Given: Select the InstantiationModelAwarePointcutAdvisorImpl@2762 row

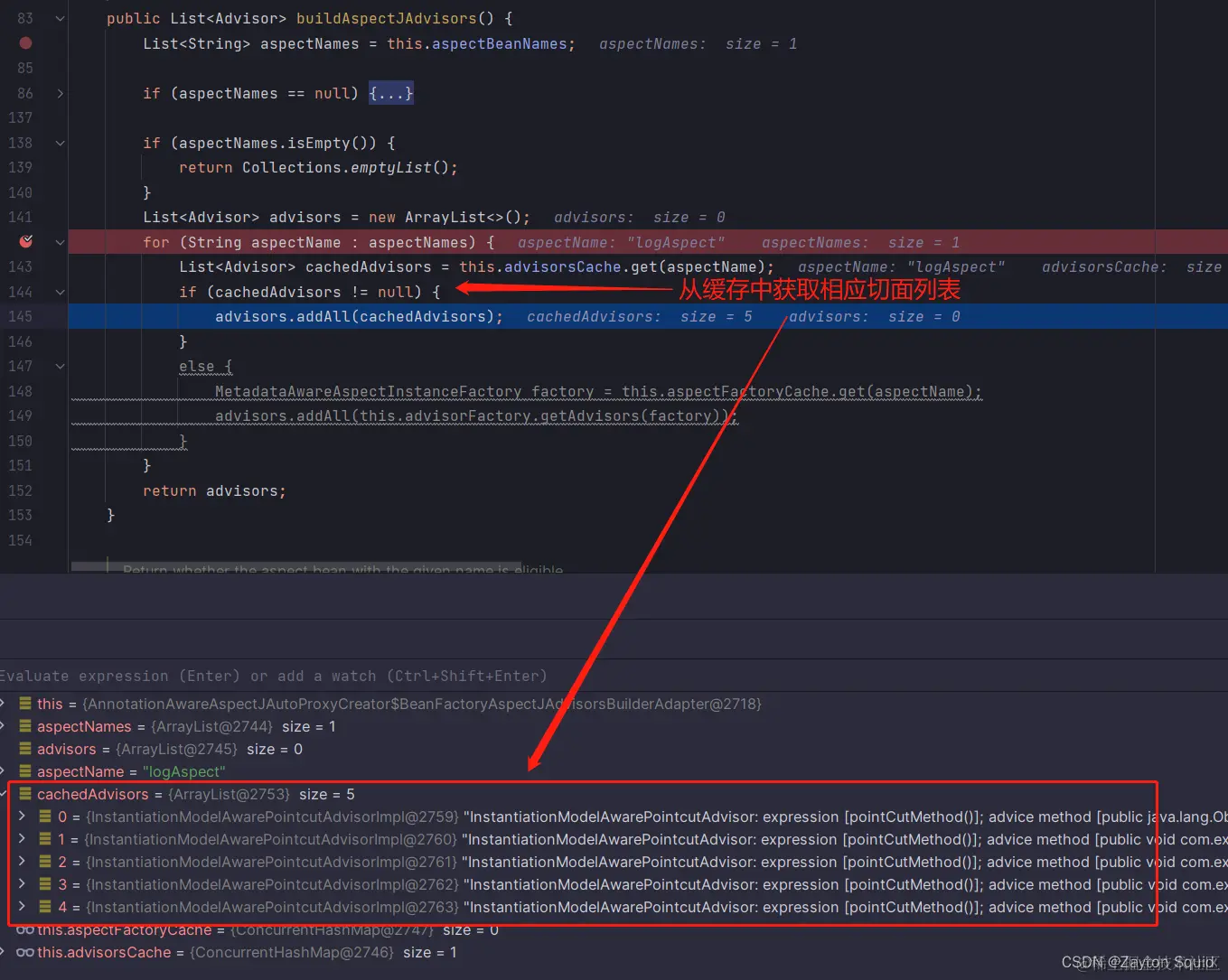Looking at the screenshot, I should coord(614,884).
